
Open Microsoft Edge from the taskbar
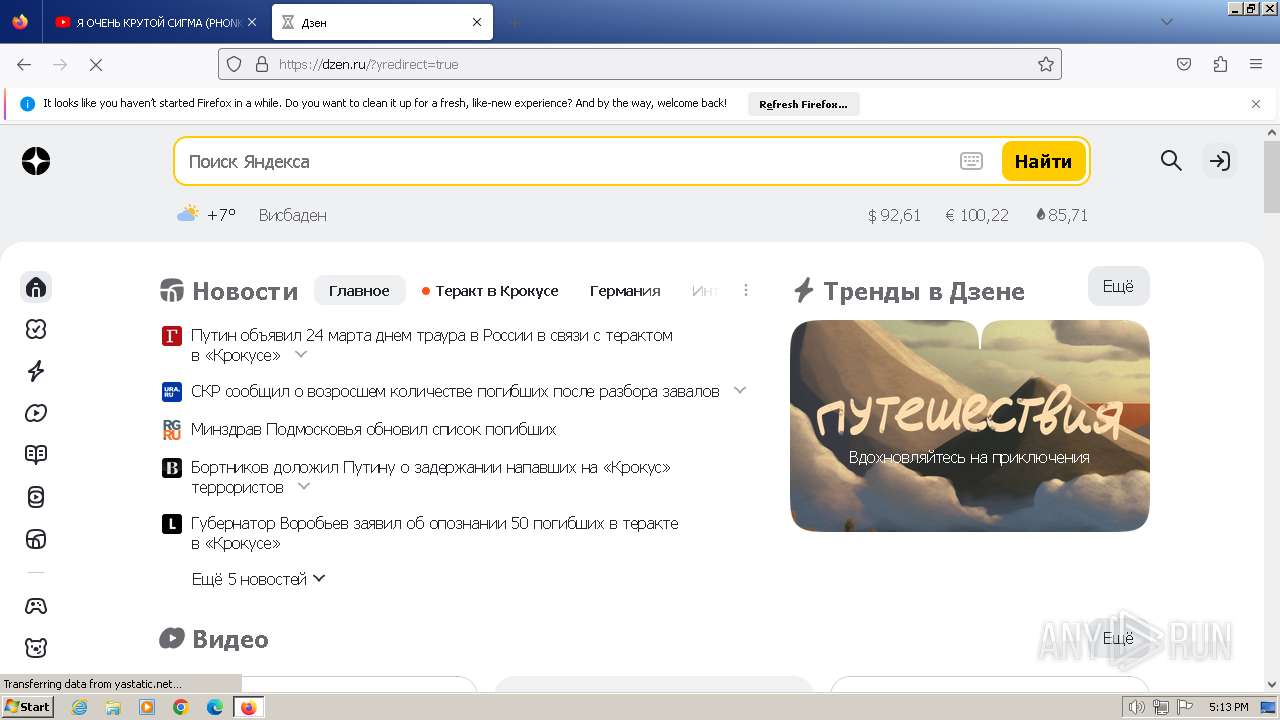coord(215,707)
